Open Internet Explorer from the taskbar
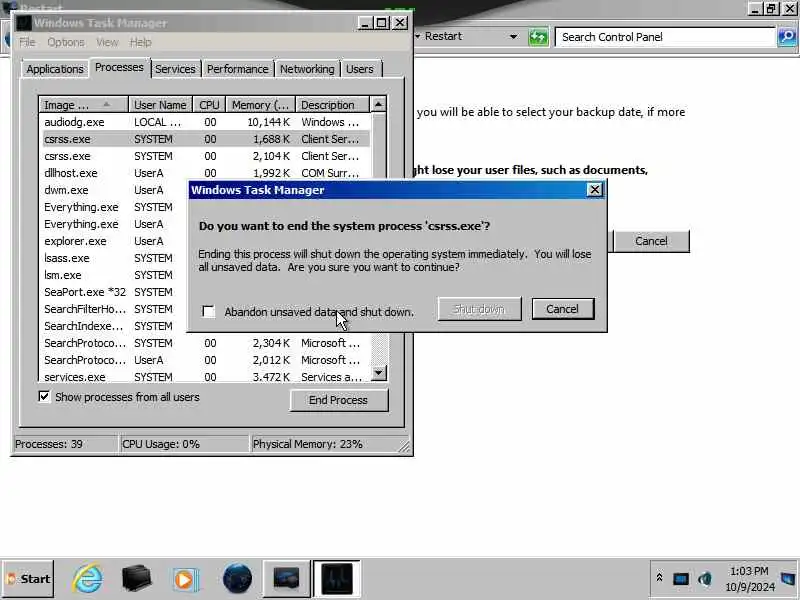Screen dimensions: 800x600 coord(88,579)
